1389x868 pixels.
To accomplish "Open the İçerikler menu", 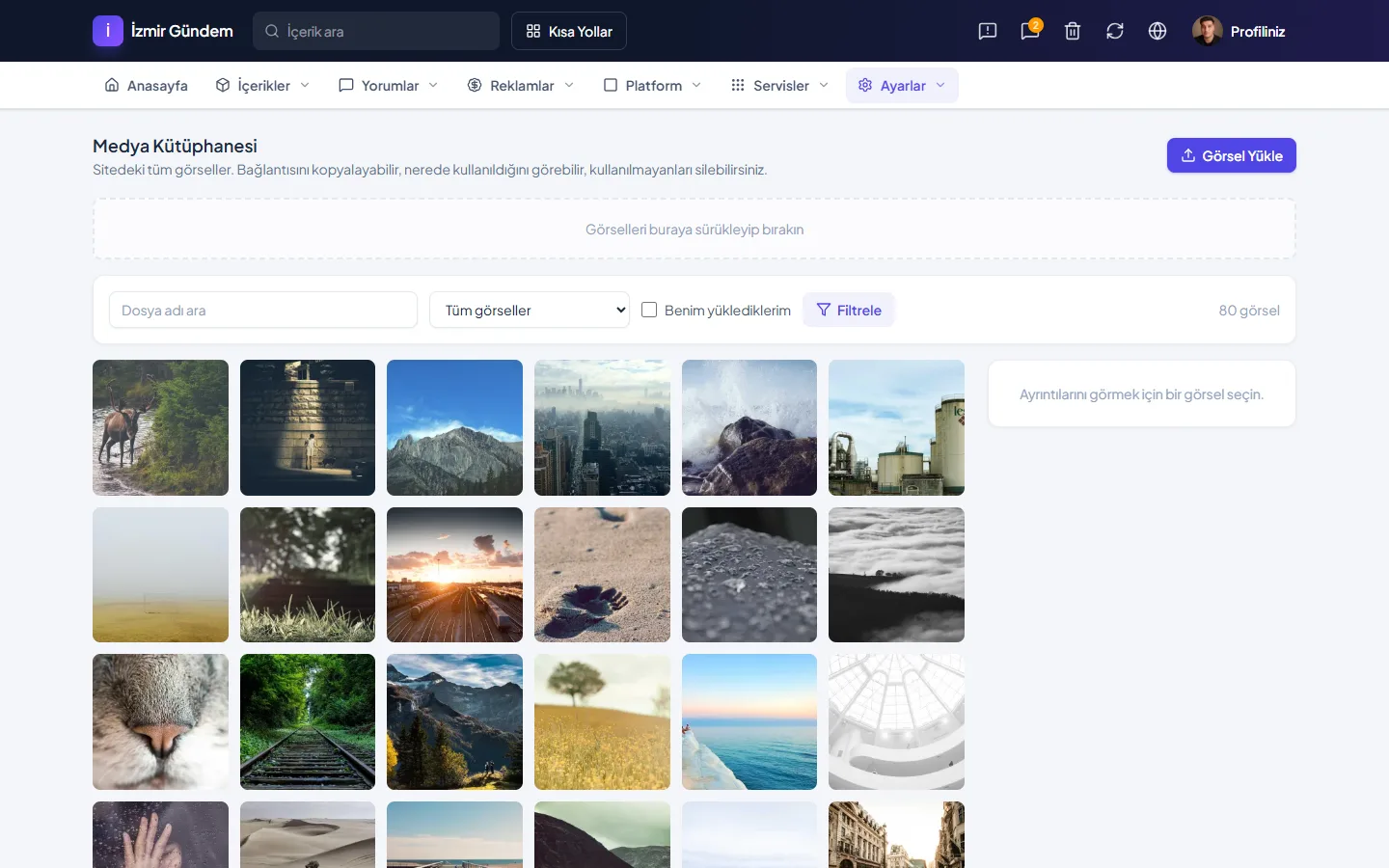I will tap(262, 85).
